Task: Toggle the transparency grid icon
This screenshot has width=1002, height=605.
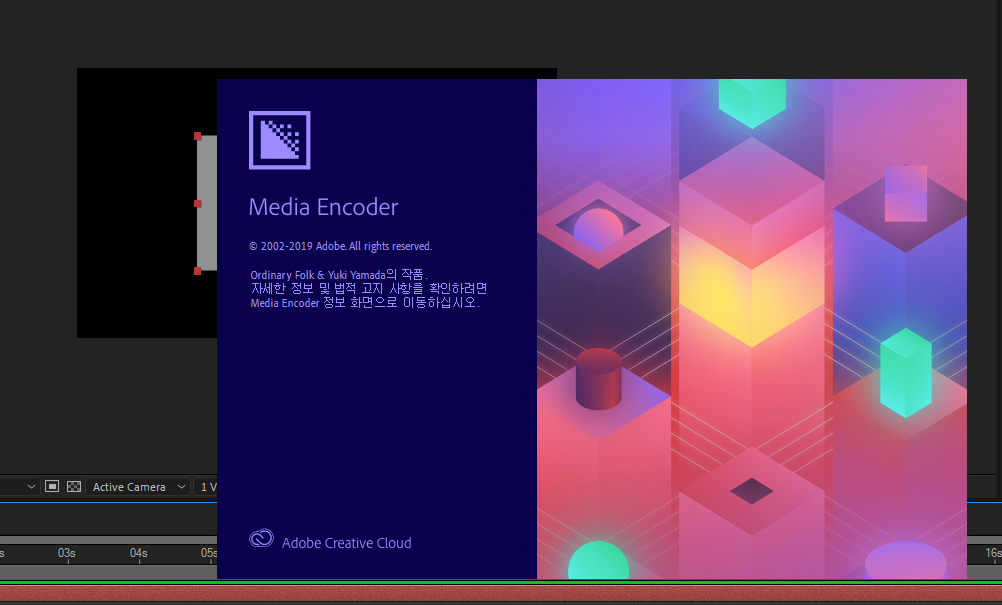Action: (74, 487)
